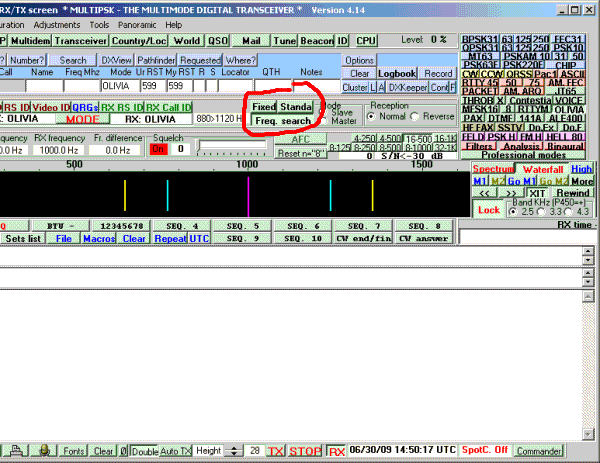Screen dimensions: 600x463
Task: Toggle Auto TX in the bottom bar
Action: (175, 451)
